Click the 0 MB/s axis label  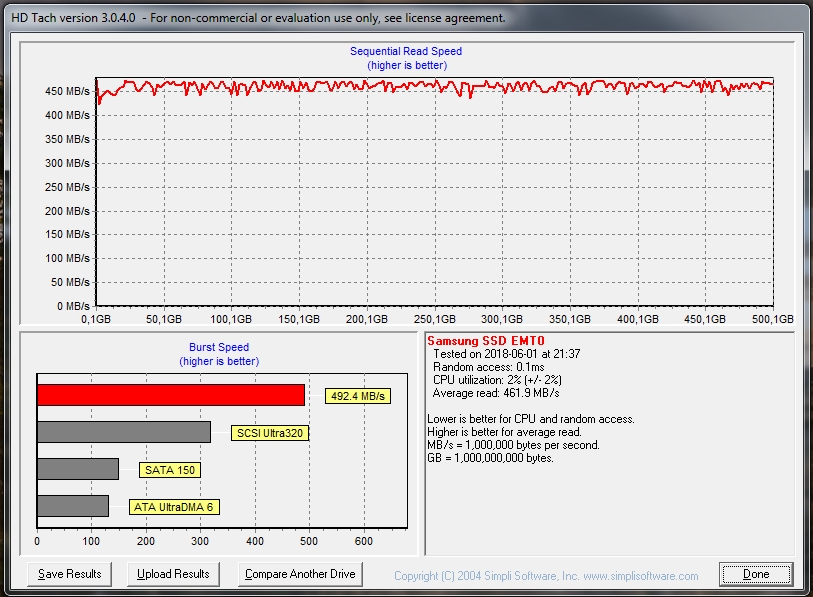coord(73,306)
